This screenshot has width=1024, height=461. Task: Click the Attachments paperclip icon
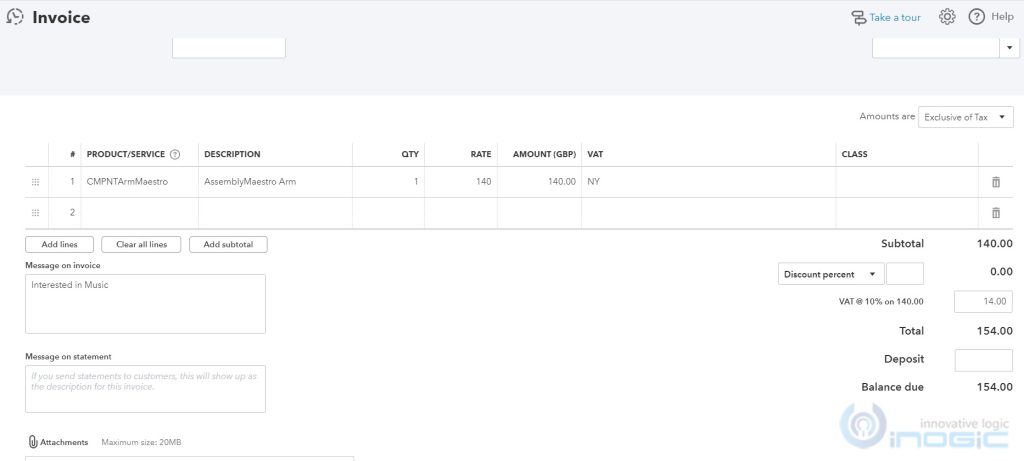33,442
